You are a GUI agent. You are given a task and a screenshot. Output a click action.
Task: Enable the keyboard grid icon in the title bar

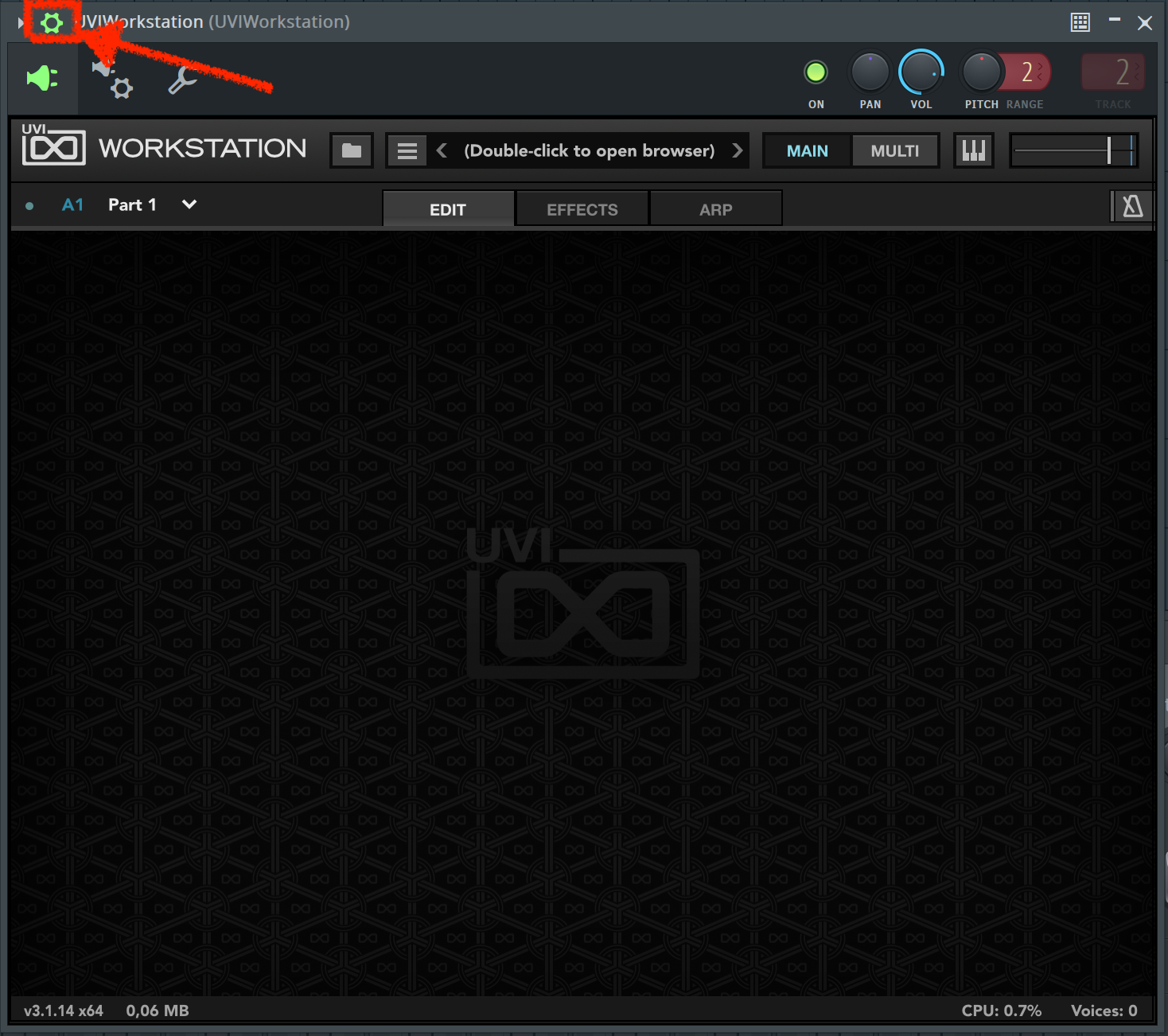(1080, 21)
